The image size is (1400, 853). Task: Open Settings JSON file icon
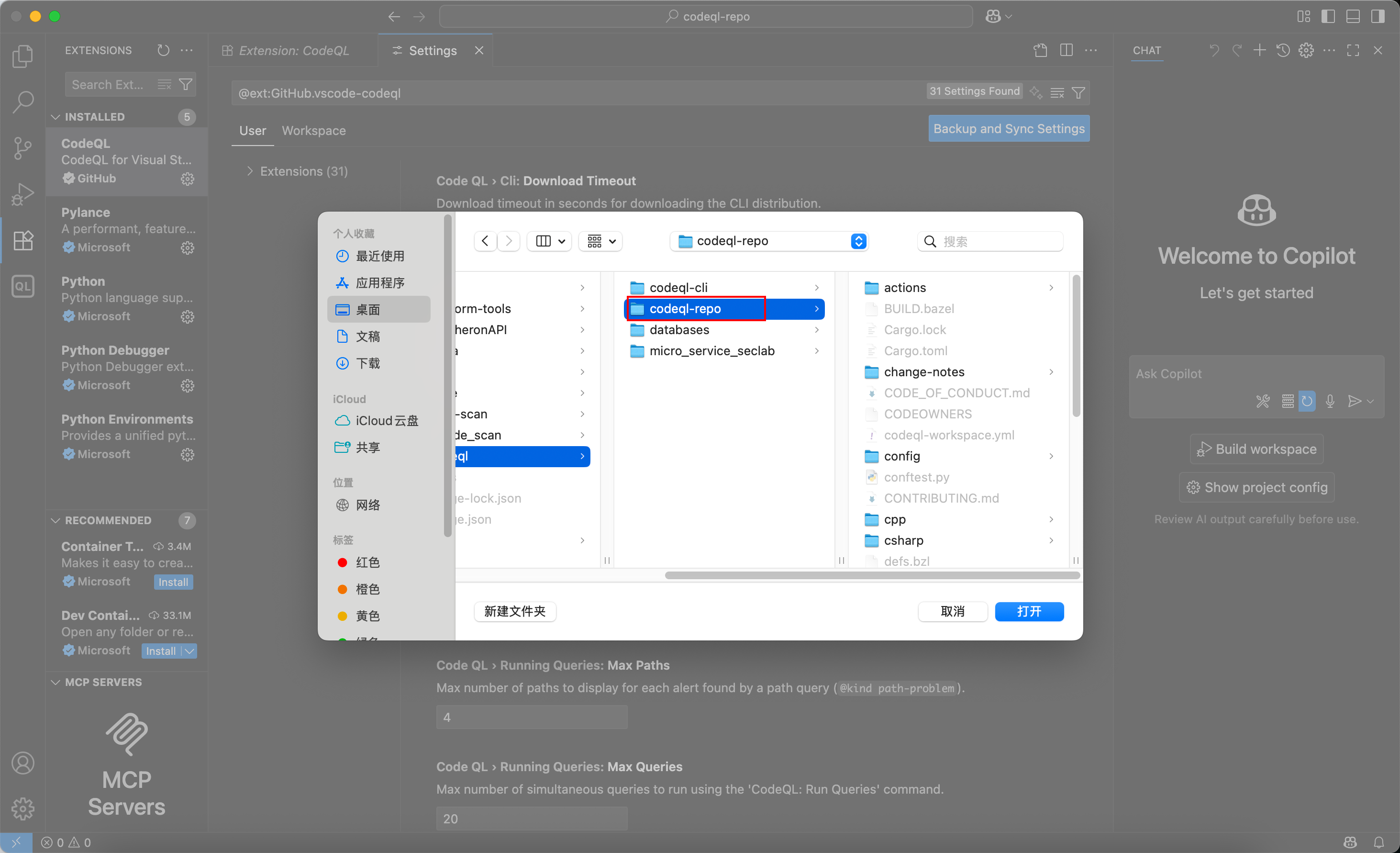(1040, 50)
